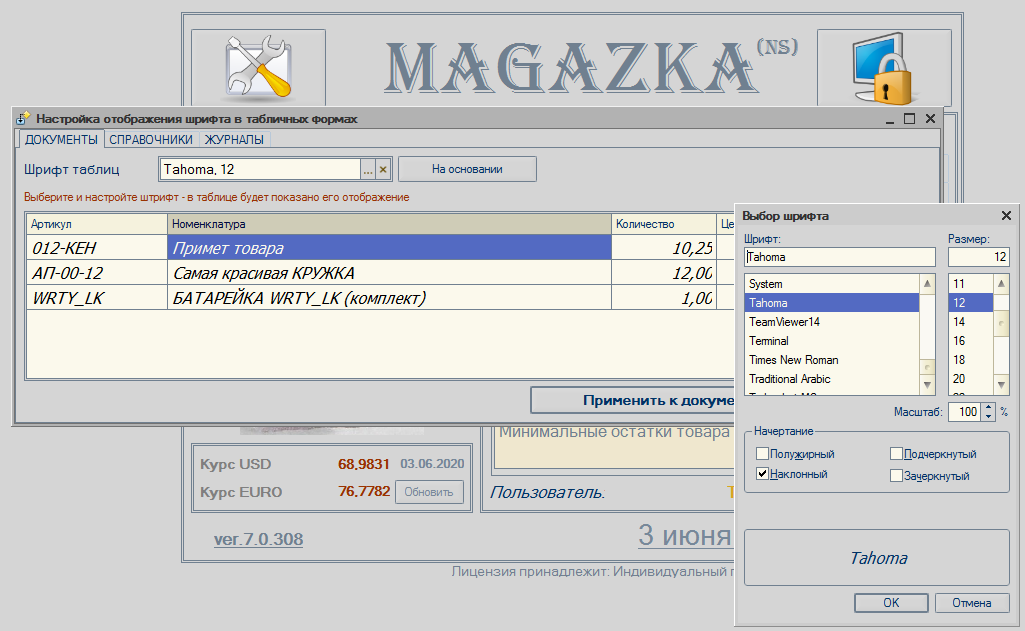The width and height of the screenshot is (1025, 631).
Task: Choose font size 20
Action: coord(971,379)
